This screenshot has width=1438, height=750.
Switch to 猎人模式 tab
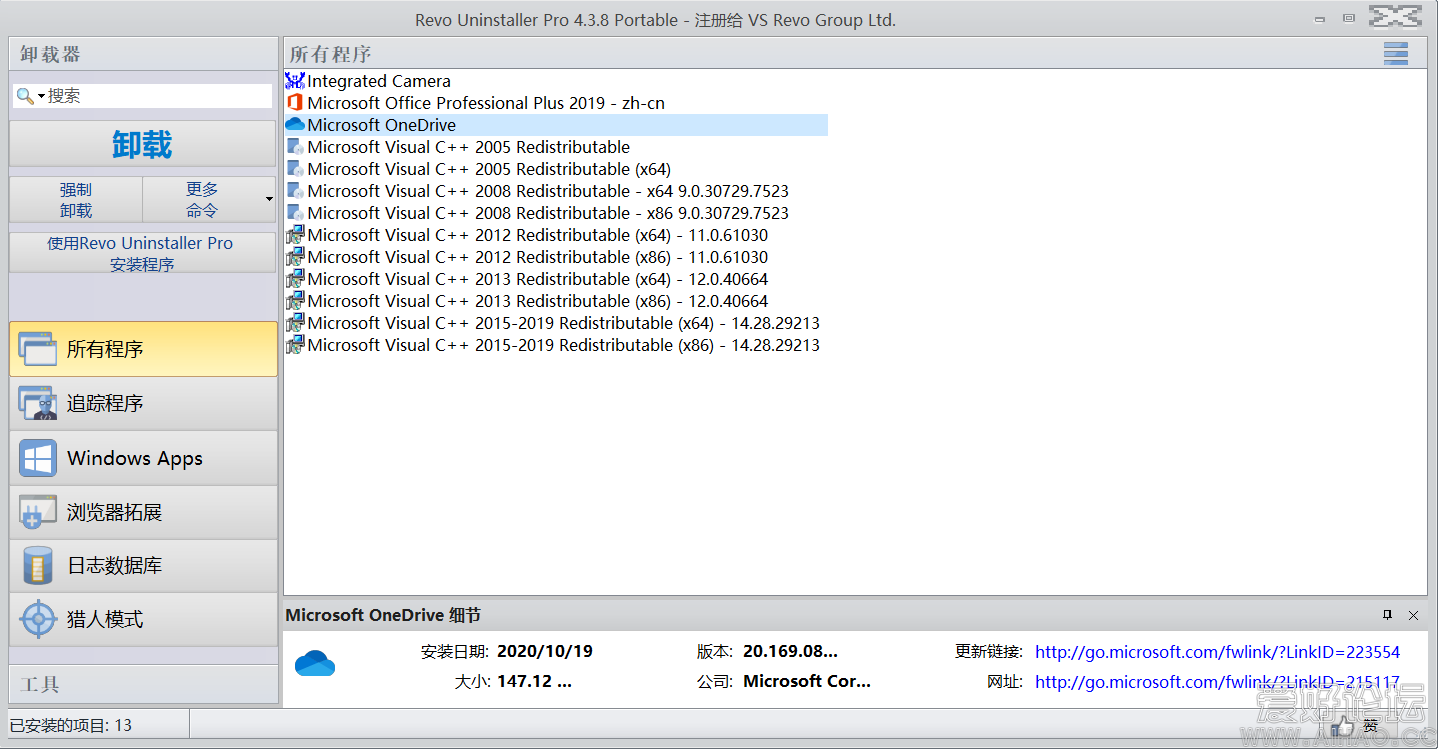143,619
